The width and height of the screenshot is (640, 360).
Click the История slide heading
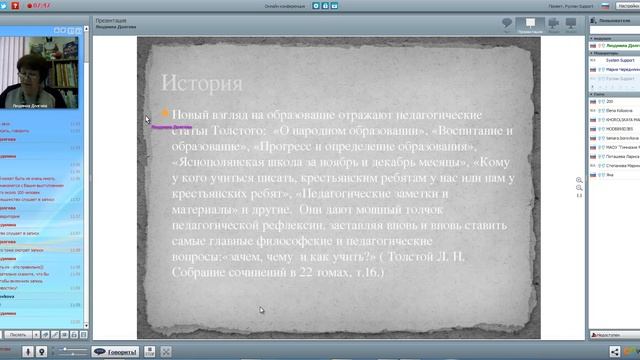(202, 83)
